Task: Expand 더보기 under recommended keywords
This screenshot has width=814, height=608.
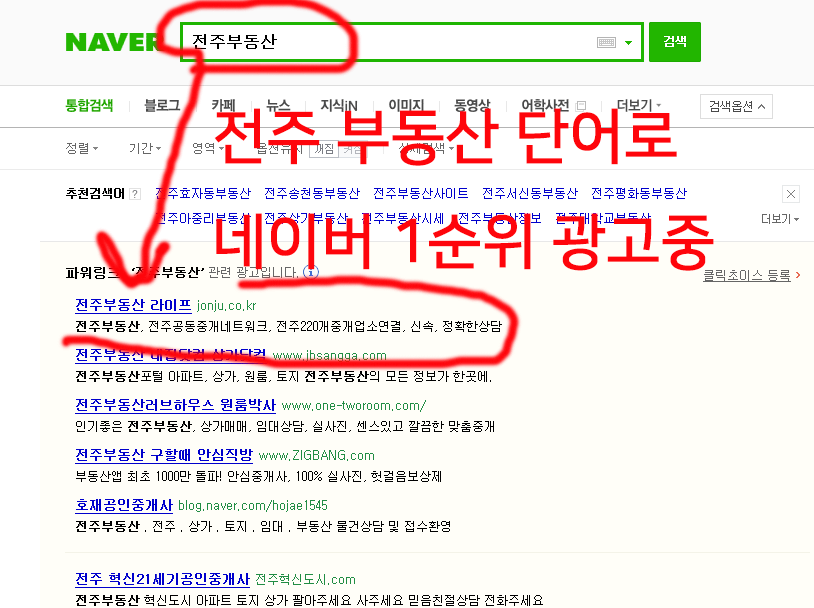Action: click(x=780, y=218)
